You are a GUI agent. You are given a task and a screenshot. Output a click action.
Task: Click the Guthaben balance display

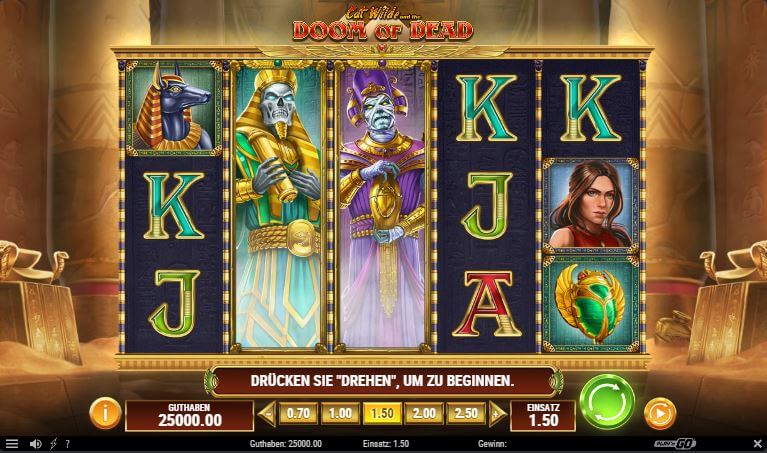(189, 416)
